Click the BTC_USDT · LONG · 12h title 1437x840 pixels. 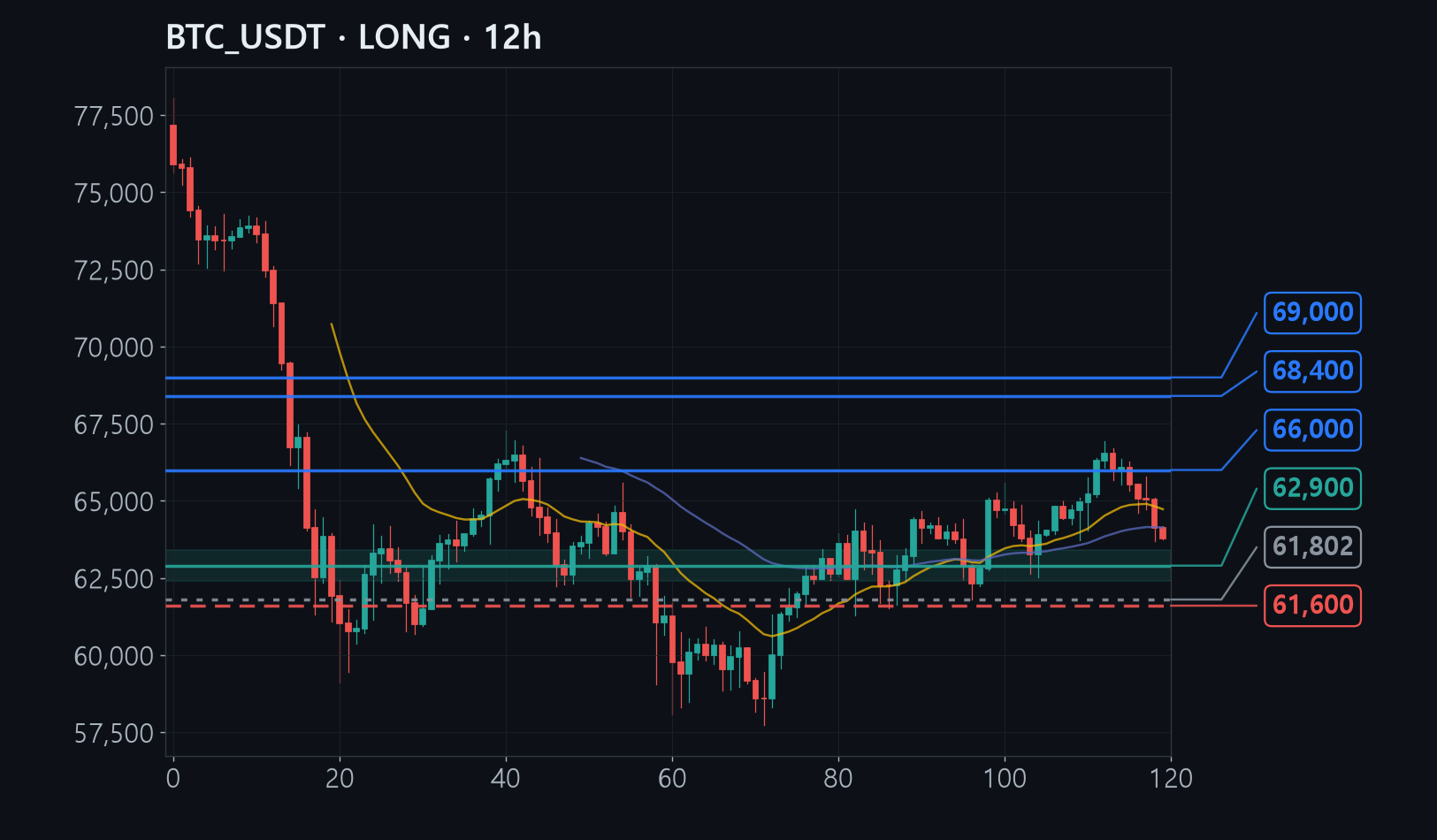[x=354, y=38]
